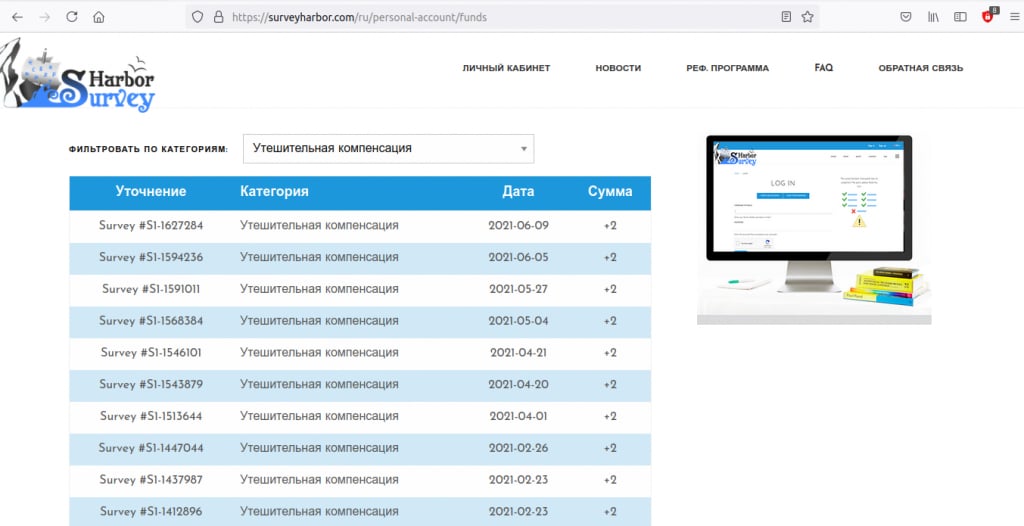Click the Уточнение column header
This screenshot has height=526, width=1024.
coord(151,191)
